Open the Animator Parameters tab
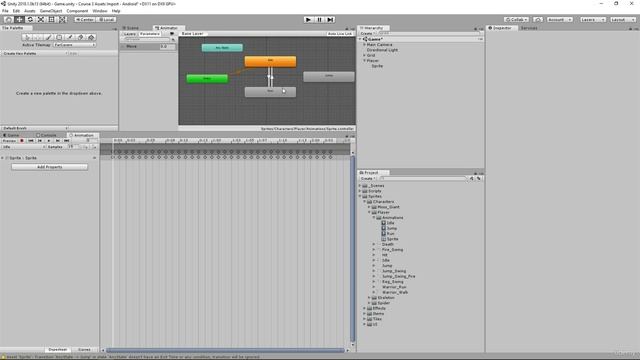This screenshot has height=360, width=640. pyautogui.click(x=150, y=34)
